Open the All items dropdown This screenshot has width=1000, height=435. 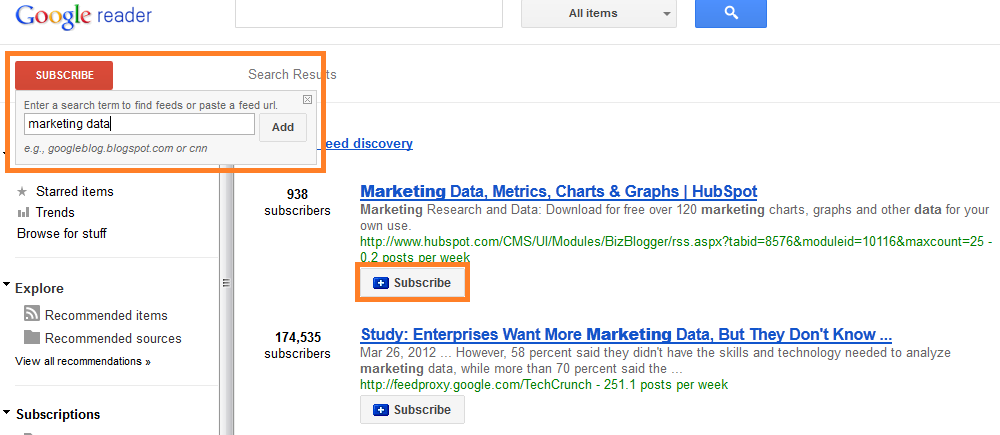coord(599,13)
